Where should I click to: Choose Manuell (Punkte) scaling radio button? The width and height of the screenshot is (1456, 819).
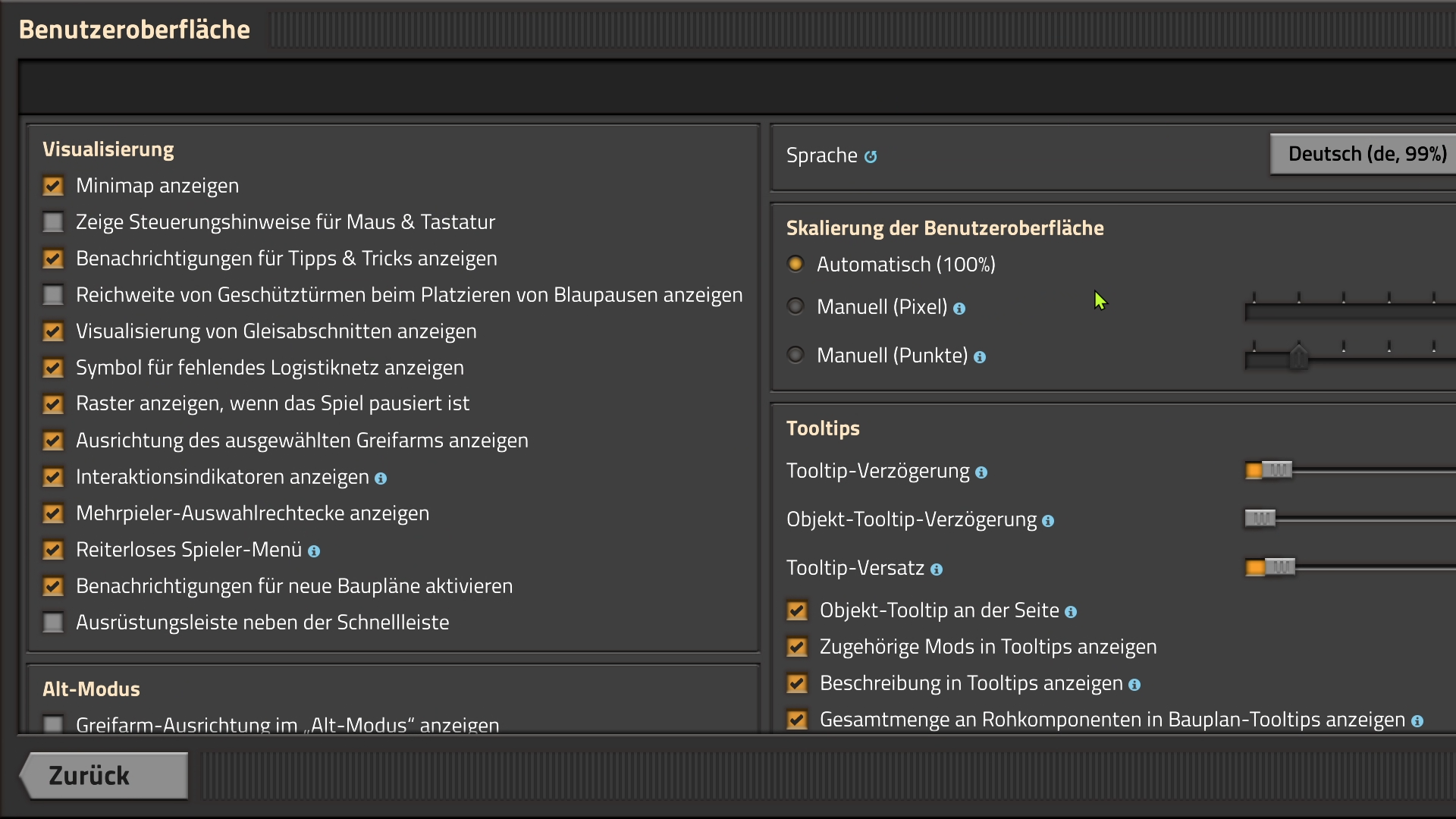coord(795,355)
